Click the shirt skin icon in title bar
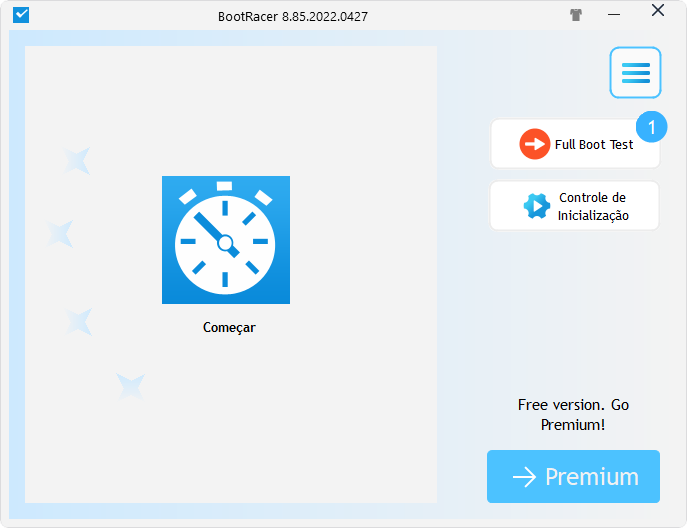Image resolution: width=687 pixels, height=528 pixels. 576,15
